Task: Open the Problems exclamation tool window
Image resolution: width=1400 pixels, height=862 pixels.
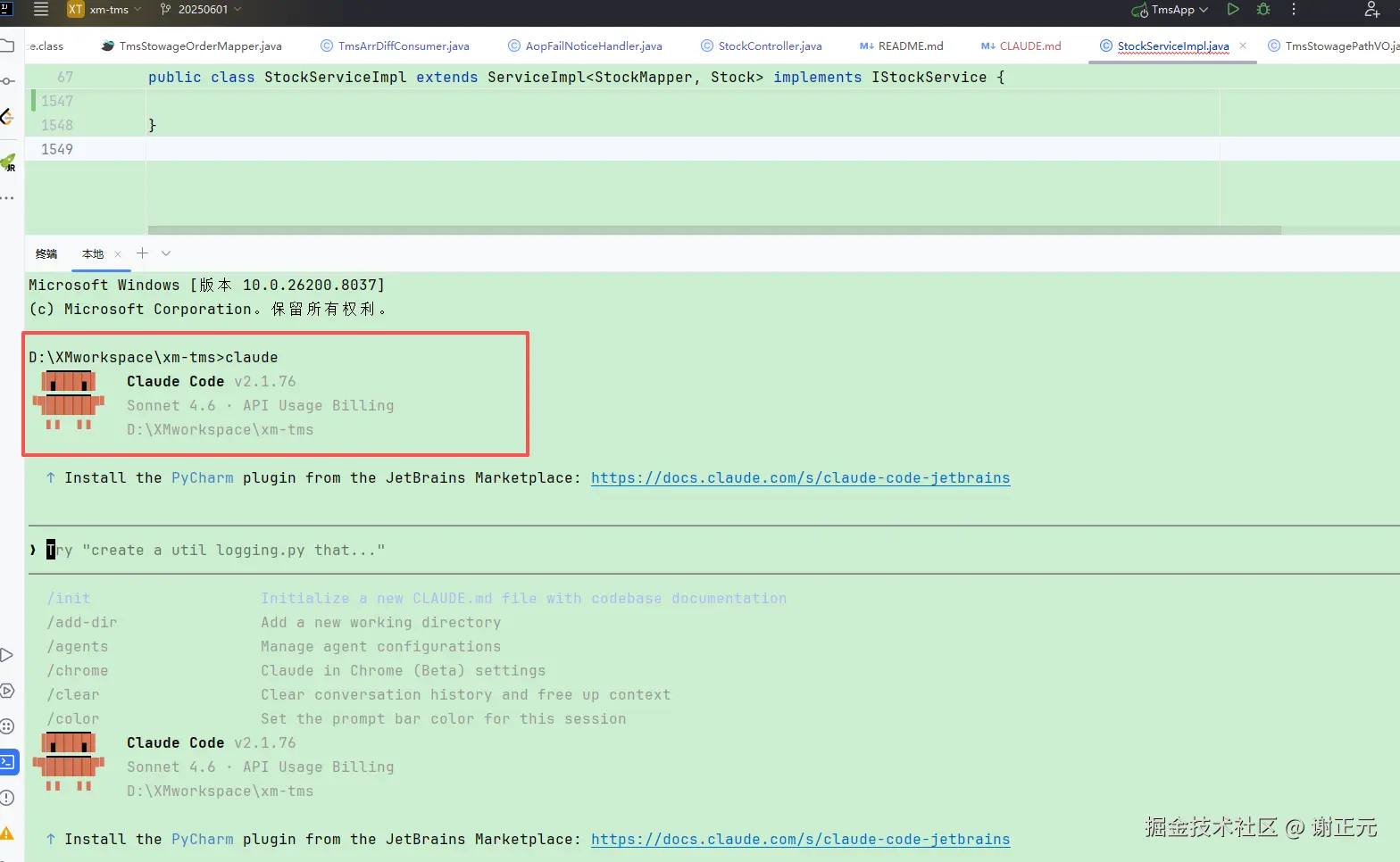Action: click(x=7, y=798)
